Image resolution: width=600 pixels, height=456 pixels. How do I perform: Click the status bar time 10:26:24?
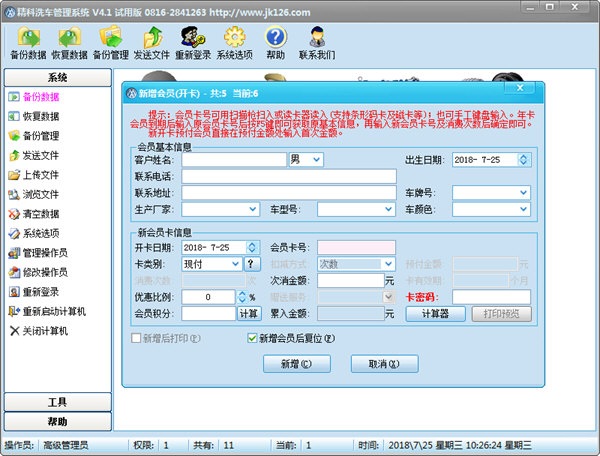coord(484,445)
